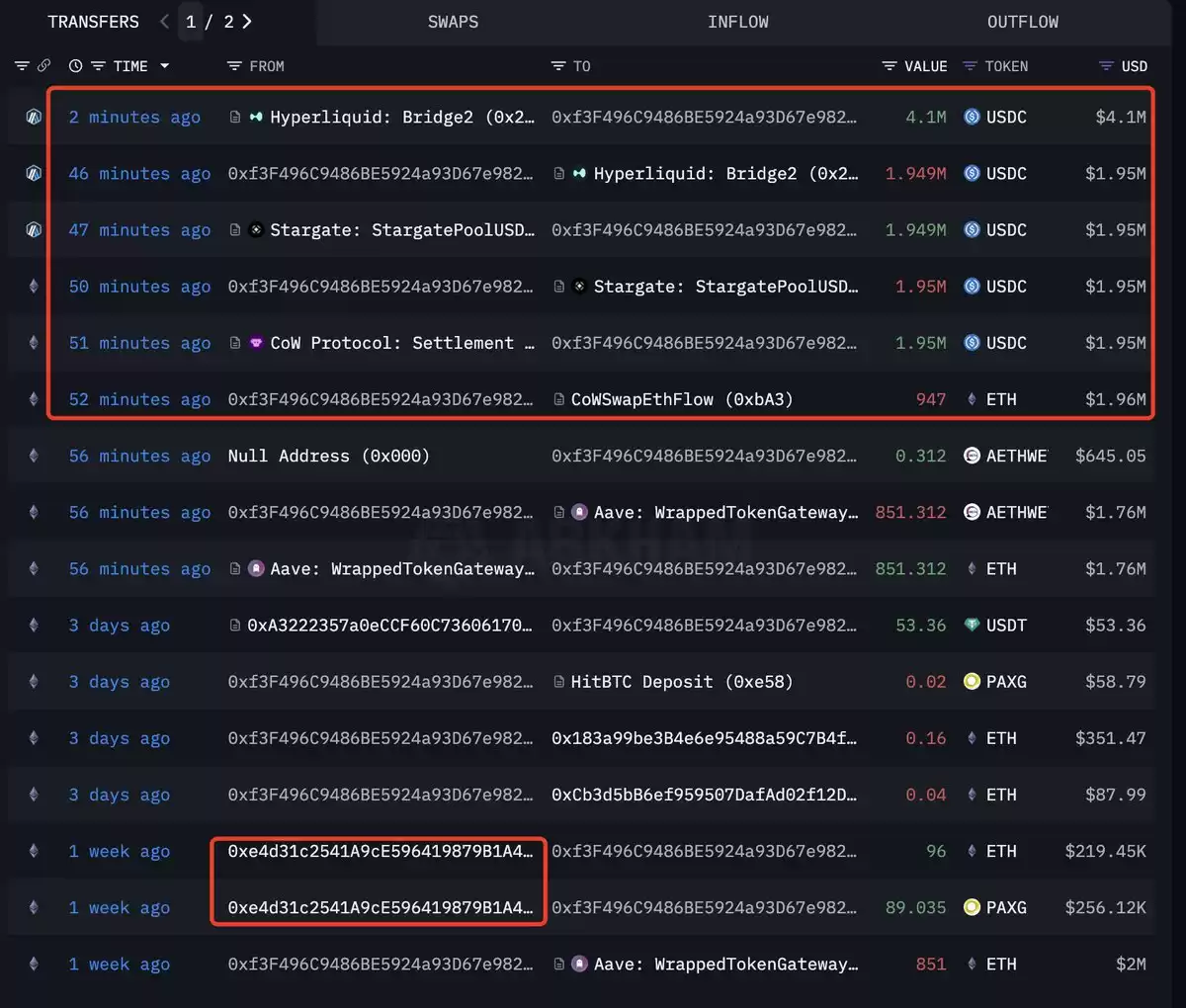Open Null Address (0x000) sender

click(x=329, y=456)
